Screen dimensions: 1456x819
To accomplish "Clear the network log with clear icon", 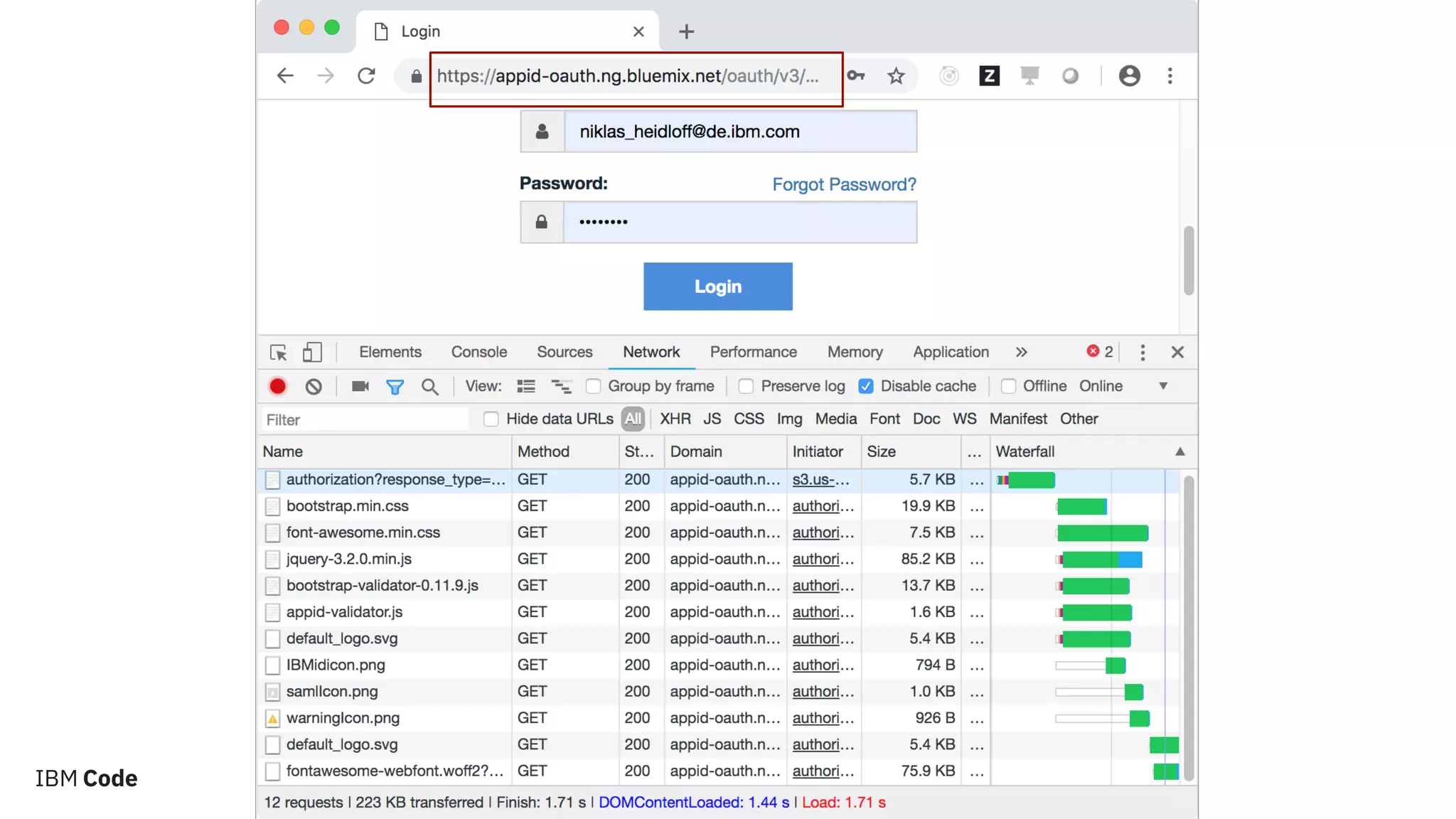I will click(314, 386).
